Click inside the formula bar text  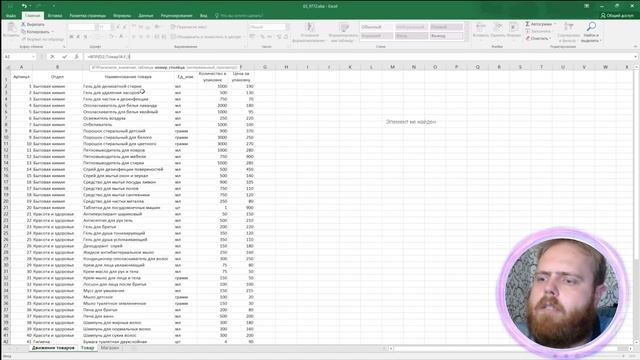pyautogui.click(x=108, y=57)
